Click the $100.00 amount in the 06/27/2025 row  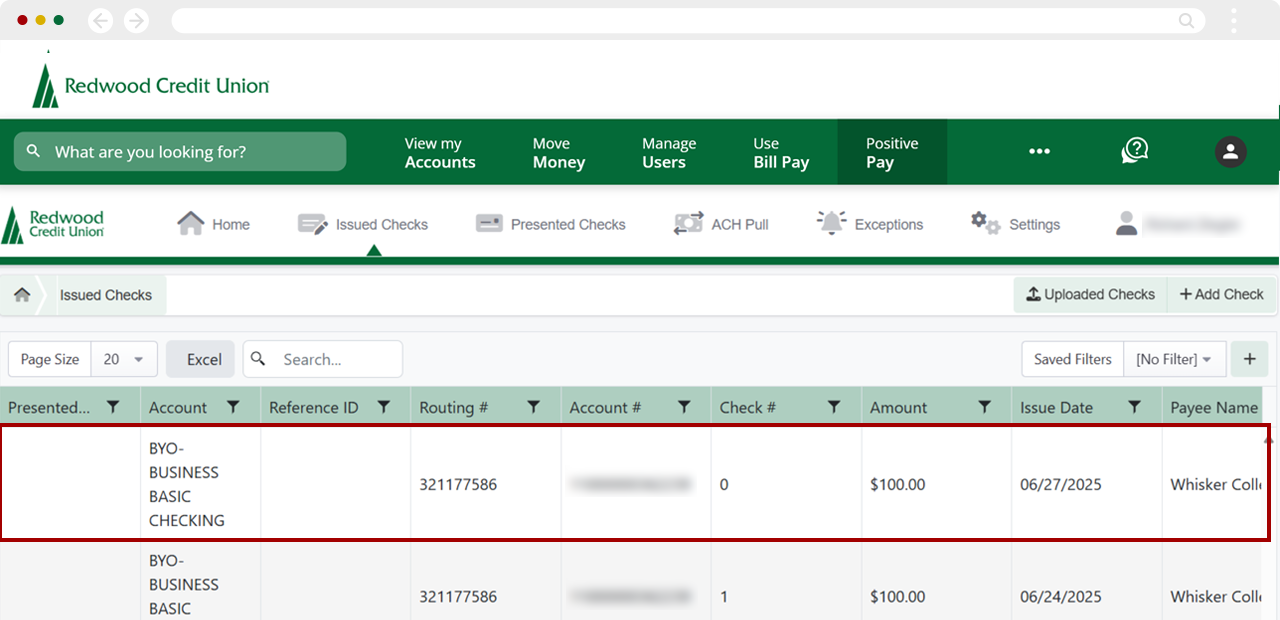(x=898, y=484)
